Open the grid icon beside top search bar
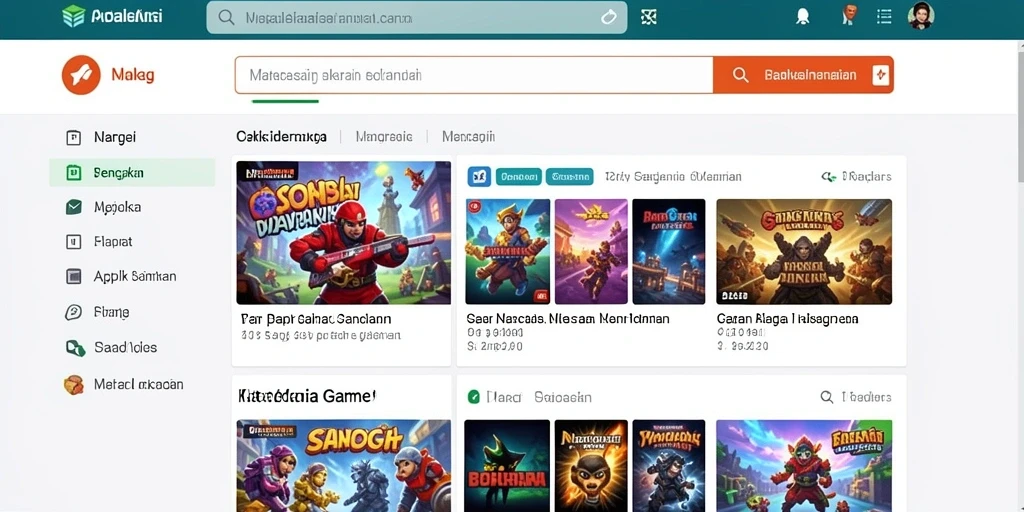This screenshot has height=512, width=1024. (x=648, y=18)
